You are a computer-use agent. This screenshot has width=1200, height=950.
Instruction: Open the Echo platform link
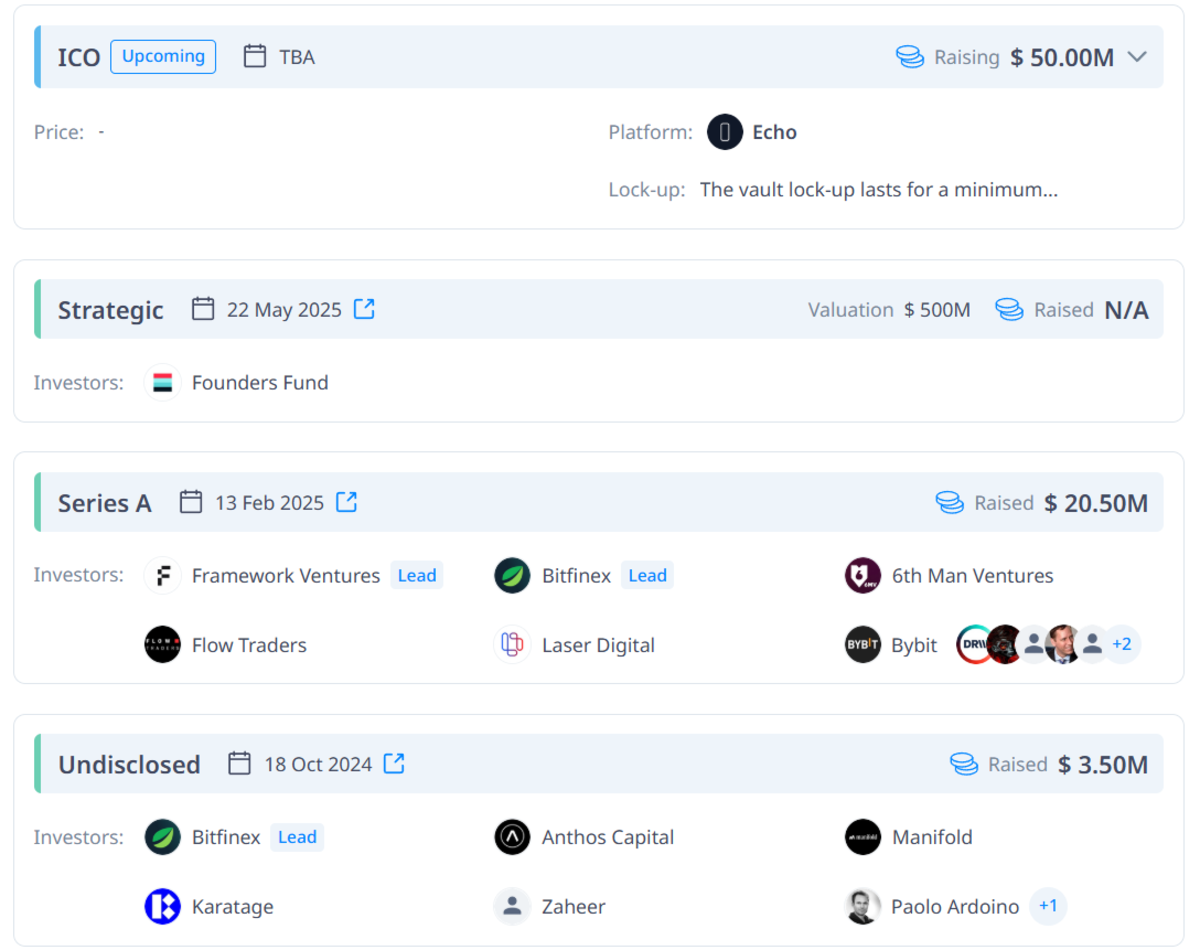click(775, 132)
